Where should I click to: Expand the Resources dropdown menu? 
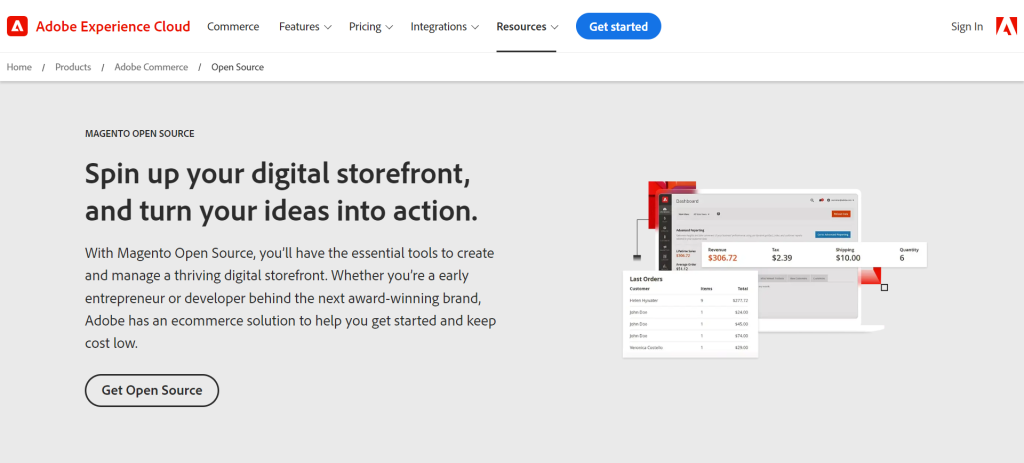(x=527, y=27)
